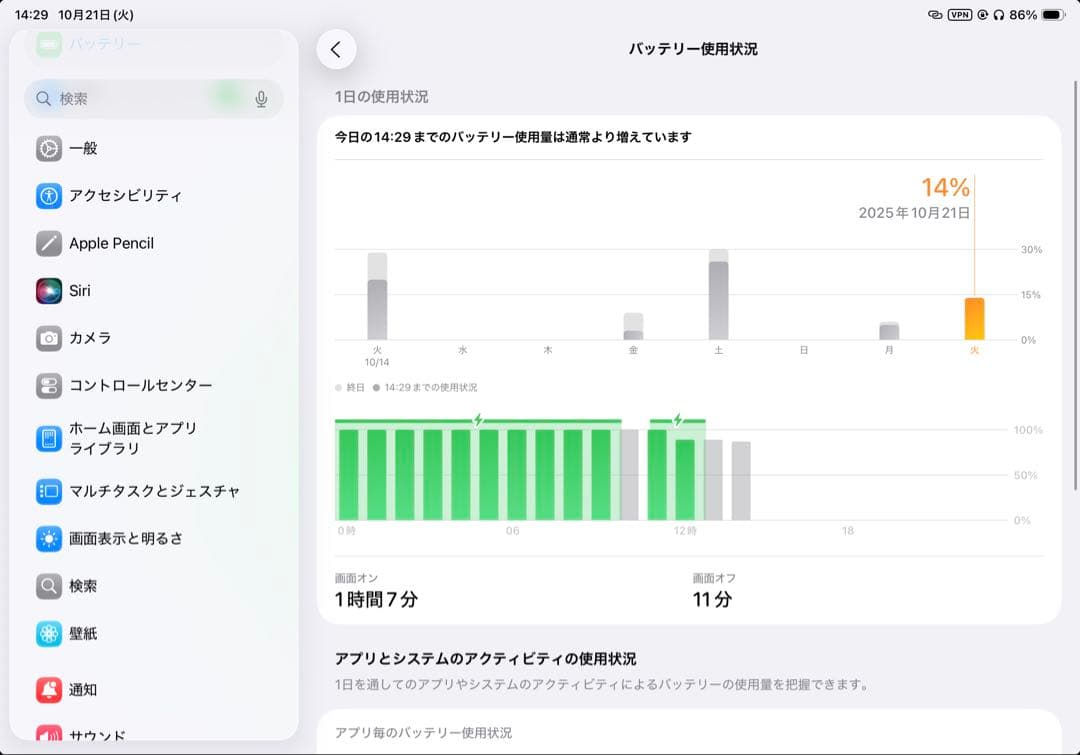Toggle the 14:29までの使用状況 legend
Screen dimensions: 1080x755
point(432,385)
